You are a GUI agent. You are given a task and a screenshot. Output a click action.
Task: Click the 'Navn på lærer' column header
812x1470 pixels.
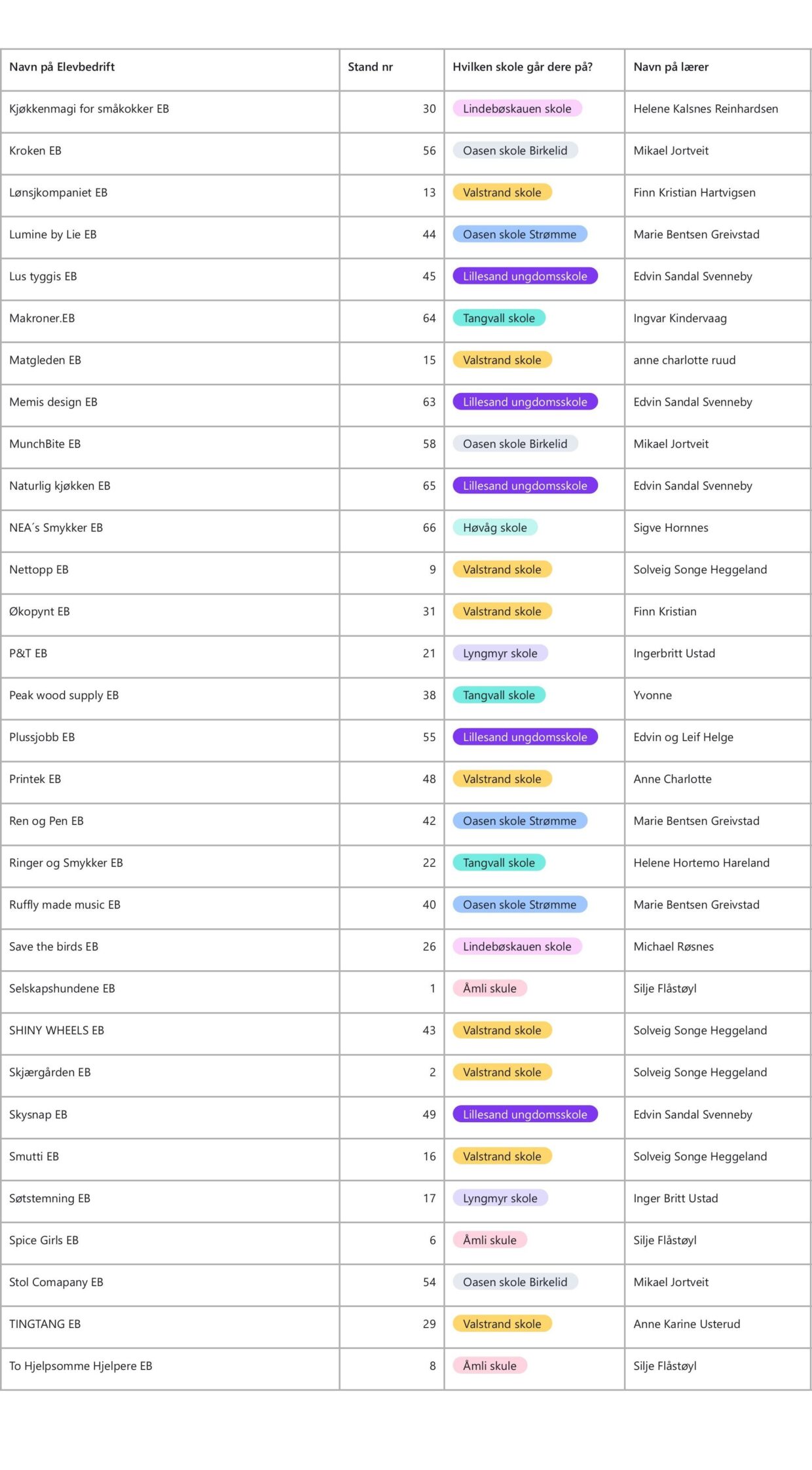[x=671, y=67]
